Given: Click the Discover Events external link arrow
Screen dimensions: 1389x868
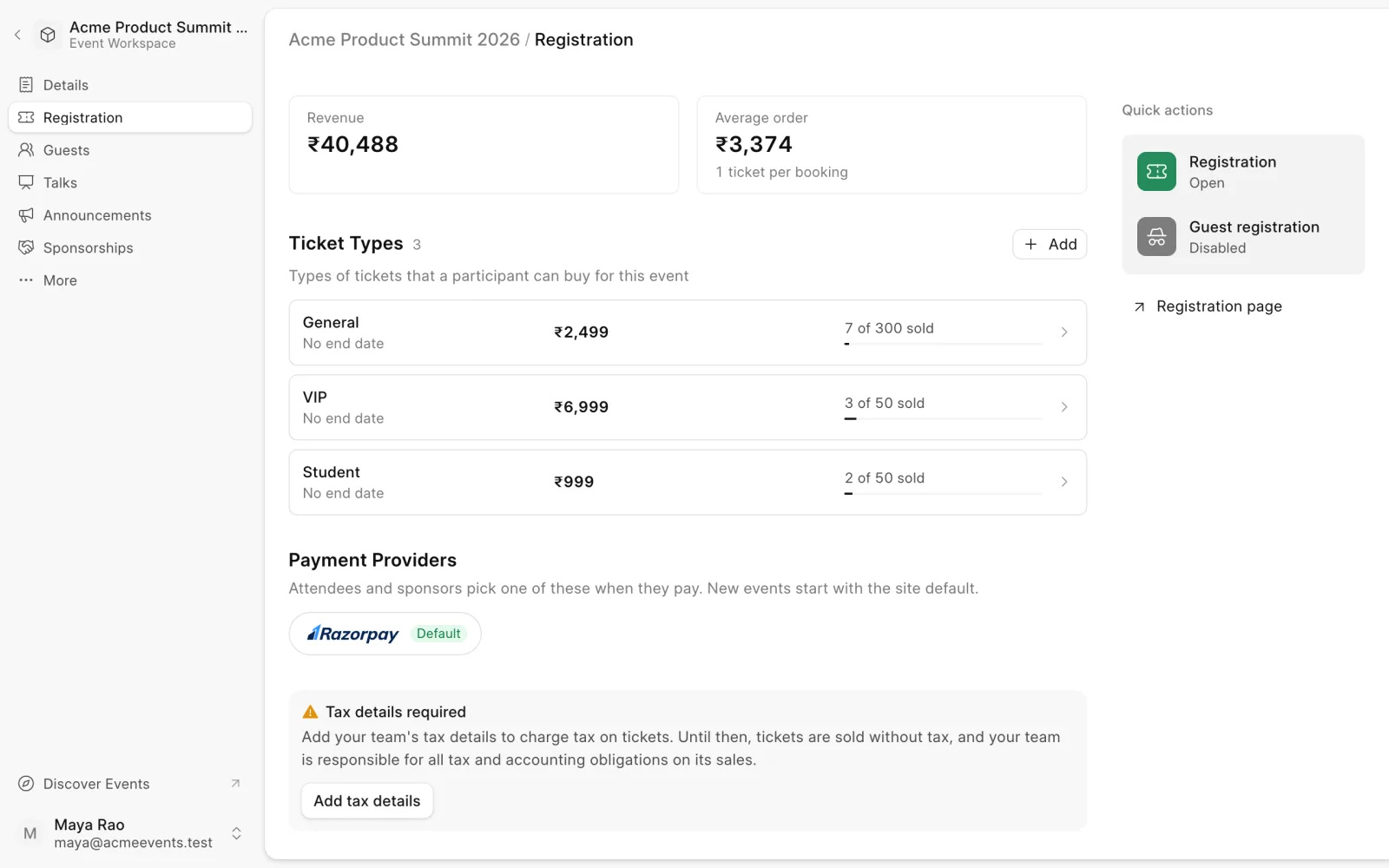Looking at the screenshot, I should click(235, 784).
